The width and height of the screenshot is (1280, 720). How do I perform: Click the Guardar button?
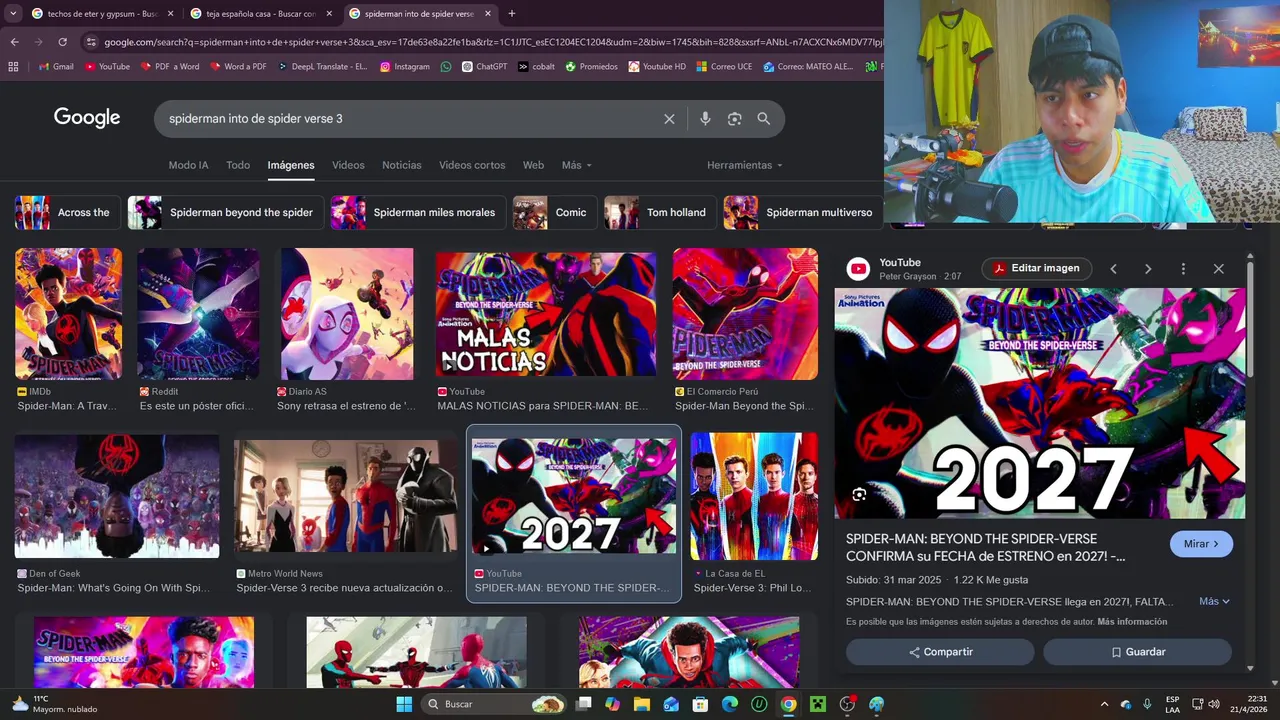point(1137,652)
